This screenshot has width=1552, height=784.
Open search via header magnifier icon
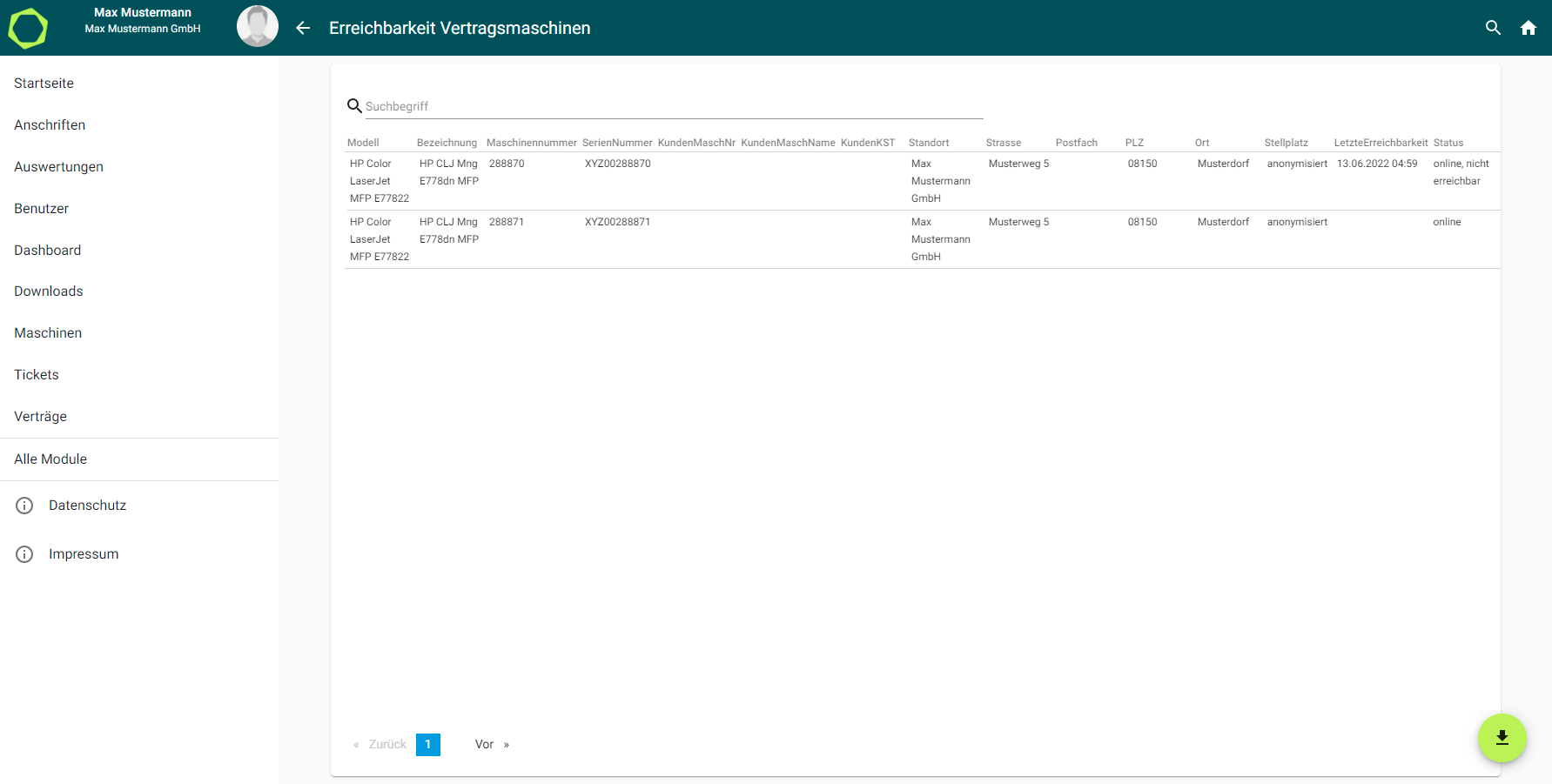(x=1493, y=28)
